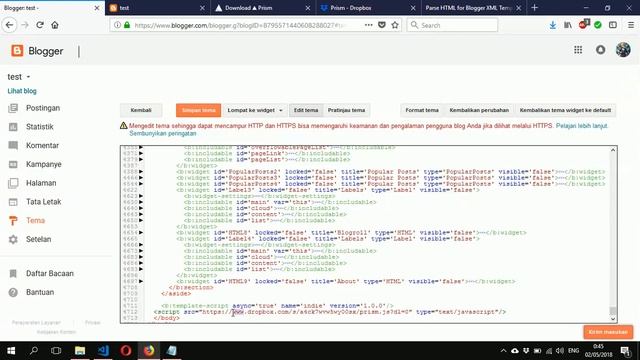Click the green checkmark extension icon
Screen dimensions: 640x360
598,25
